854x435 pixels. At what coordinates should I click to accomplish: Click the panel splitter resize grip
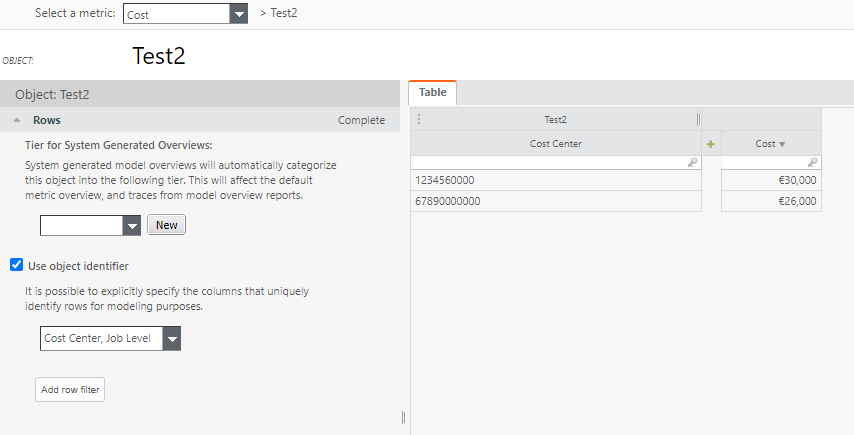pyautogui.click(x=403, y=417)
